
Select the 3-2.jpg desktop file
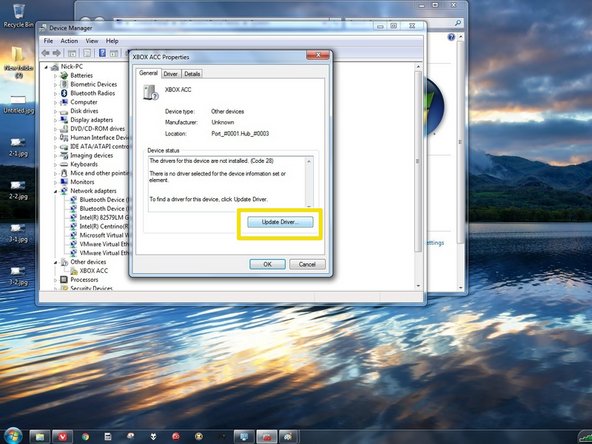pos(18,276)
